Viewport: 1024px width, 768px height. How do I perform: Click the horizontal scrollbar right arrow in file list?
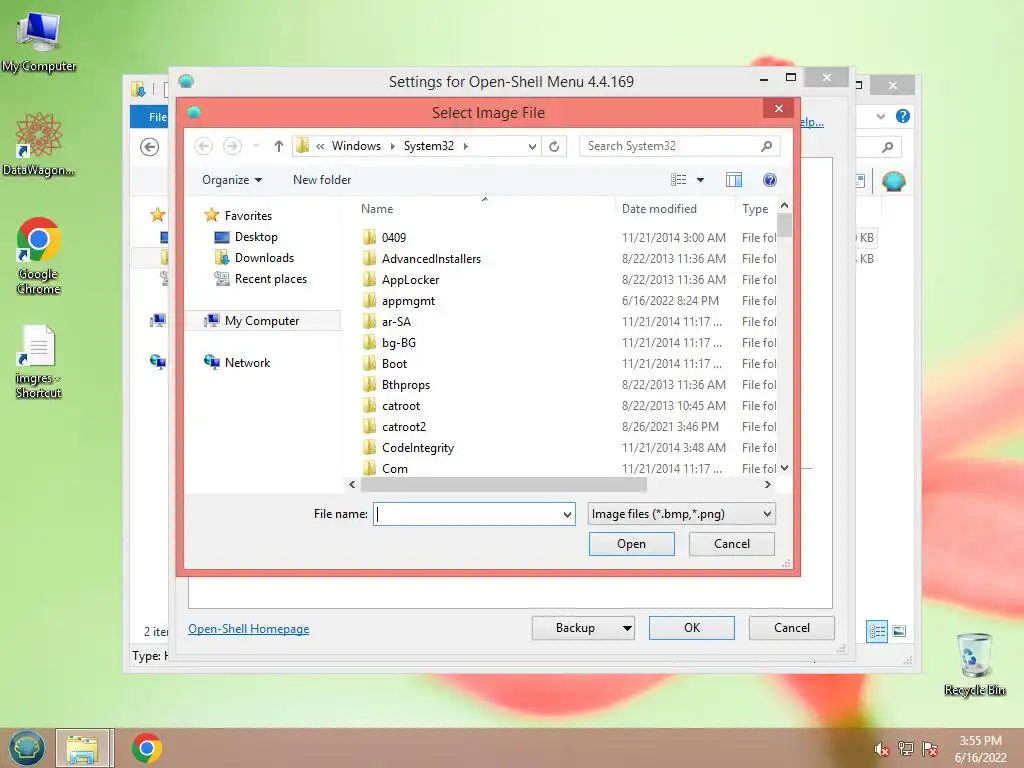[767, 485]
